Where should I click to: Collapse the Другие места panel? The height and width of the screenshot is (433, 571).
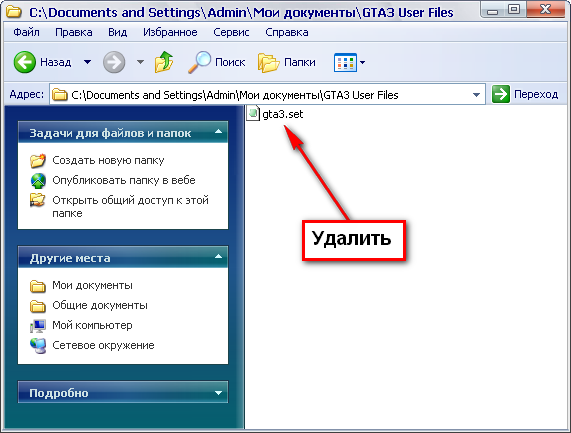[x=218, y=257]
